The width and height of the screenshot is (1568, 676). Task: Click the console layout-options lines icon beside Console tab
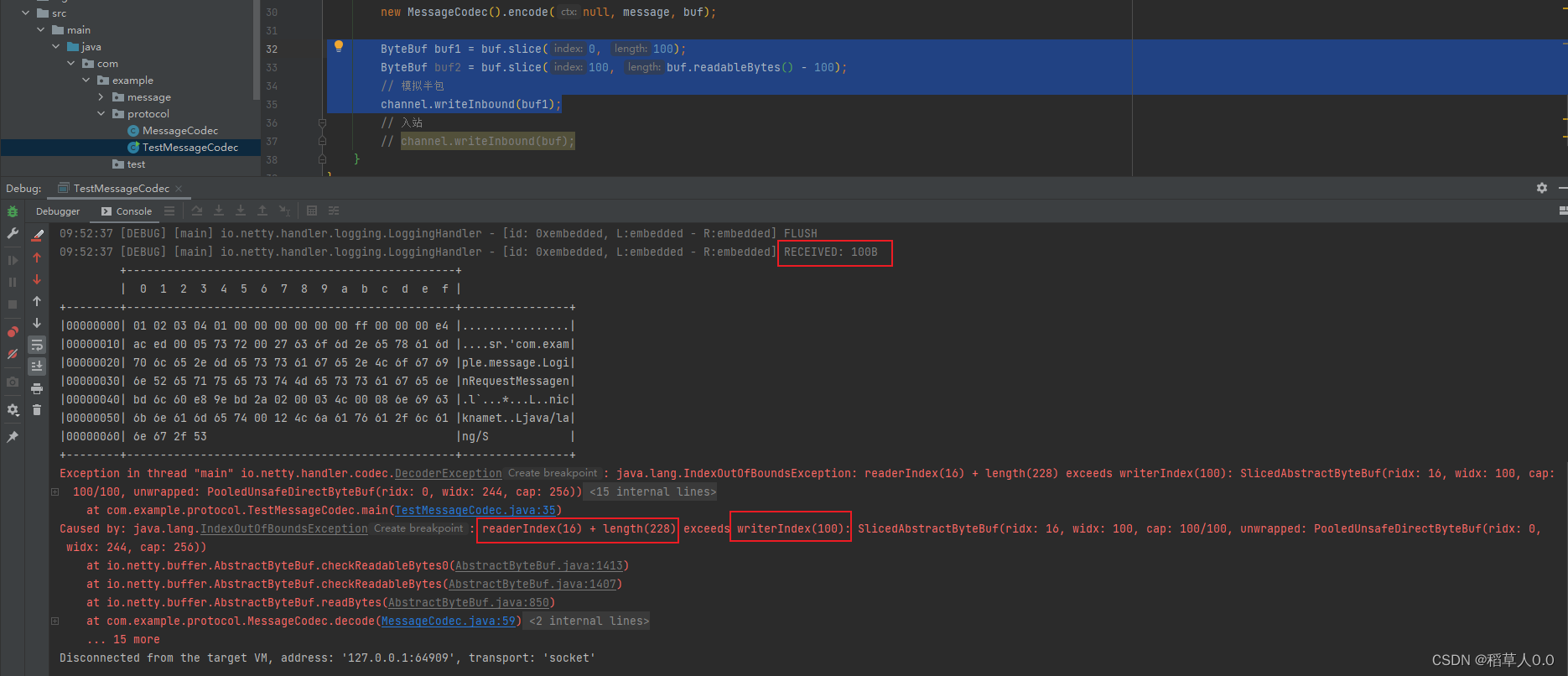[x=169, y=211]
